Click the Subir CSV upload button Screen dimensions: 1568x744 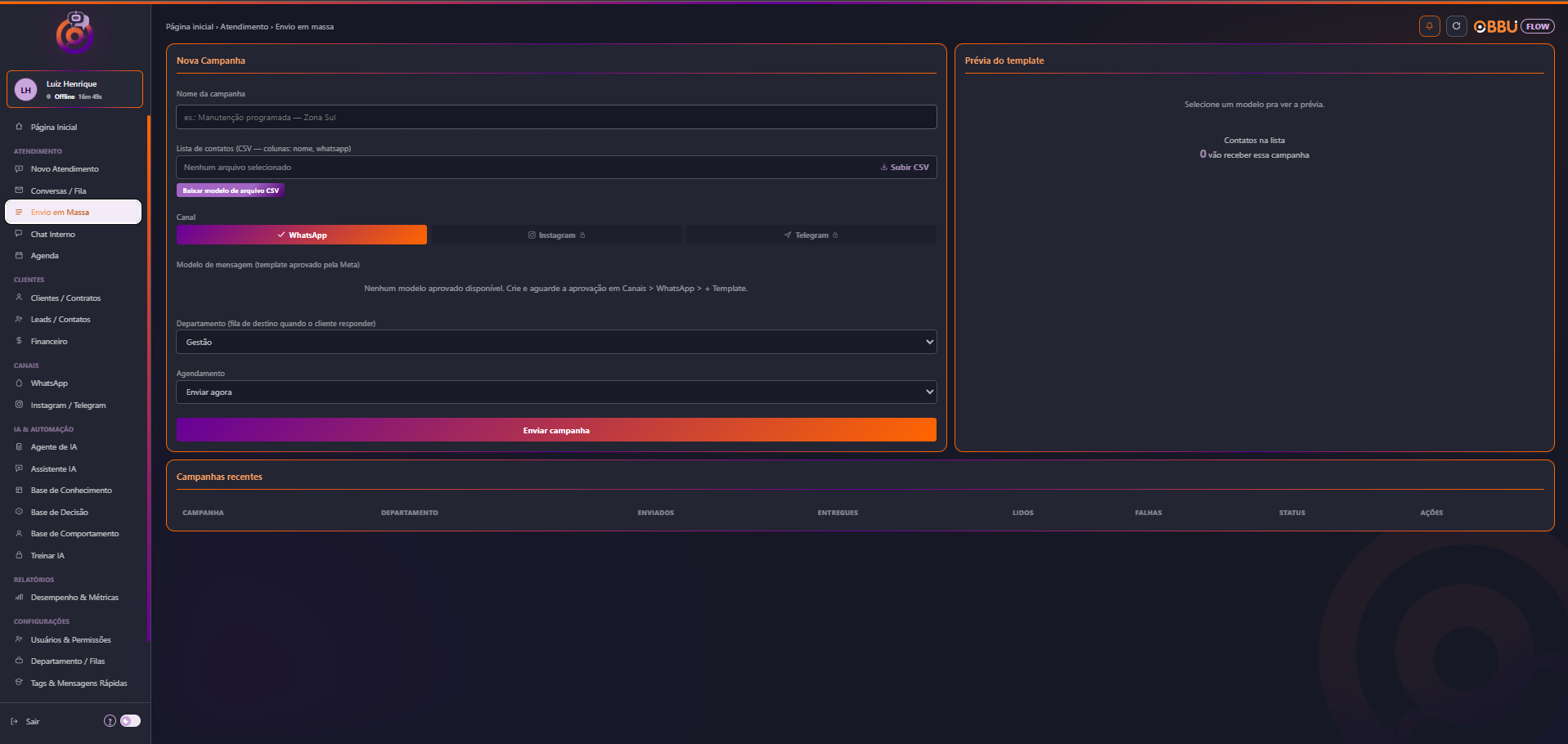[x=905, y=167]
